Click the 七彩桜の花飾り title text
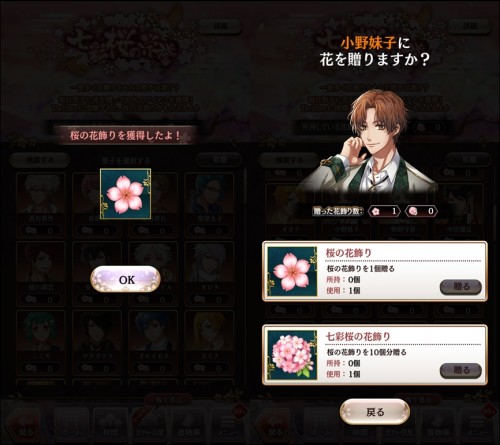 click(358, 337)
